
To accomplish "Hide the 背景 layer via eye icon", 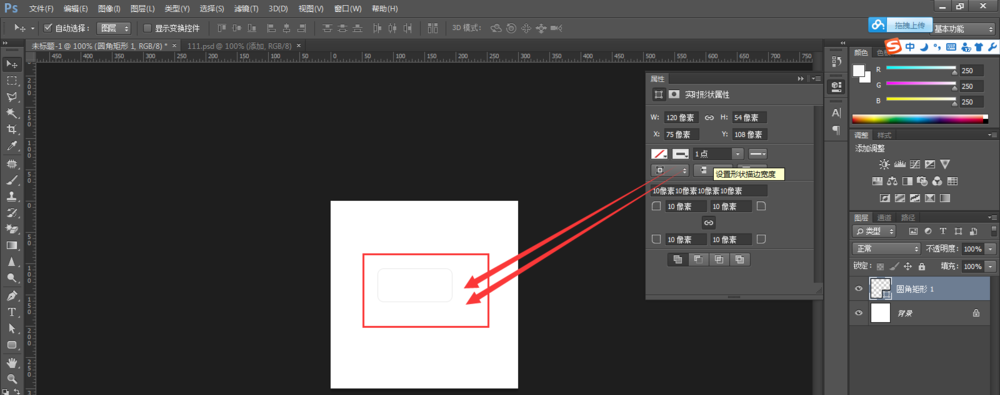I will tap(858, 313).
